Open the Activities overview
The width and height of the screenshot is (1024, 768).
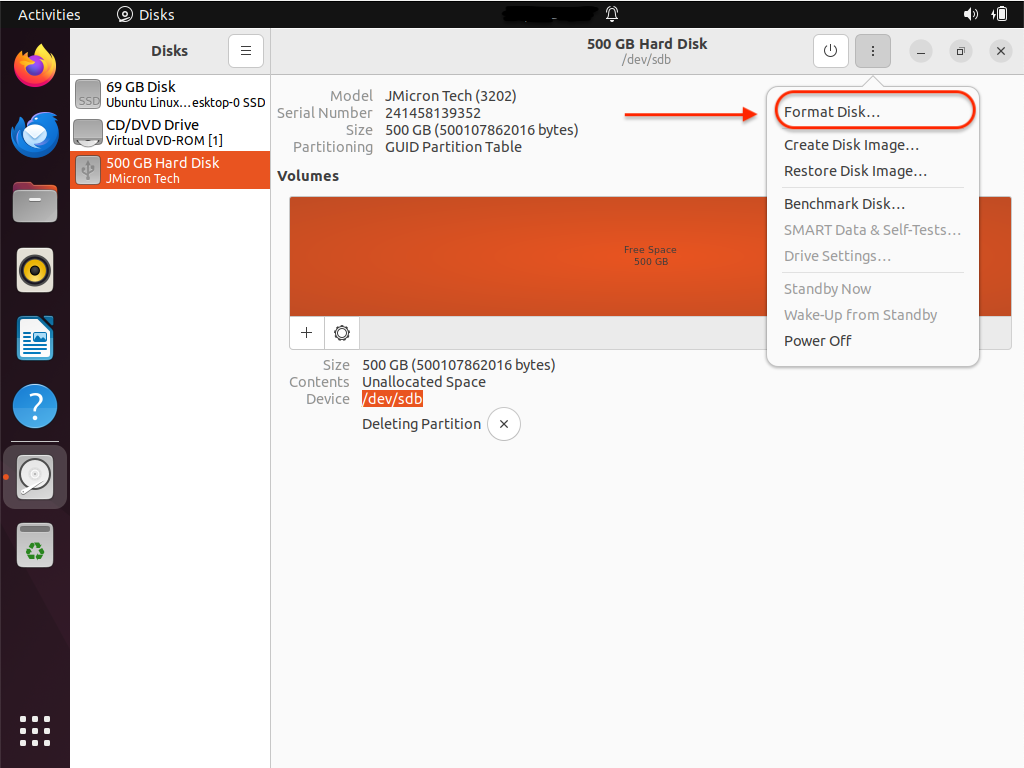(49, 14)
